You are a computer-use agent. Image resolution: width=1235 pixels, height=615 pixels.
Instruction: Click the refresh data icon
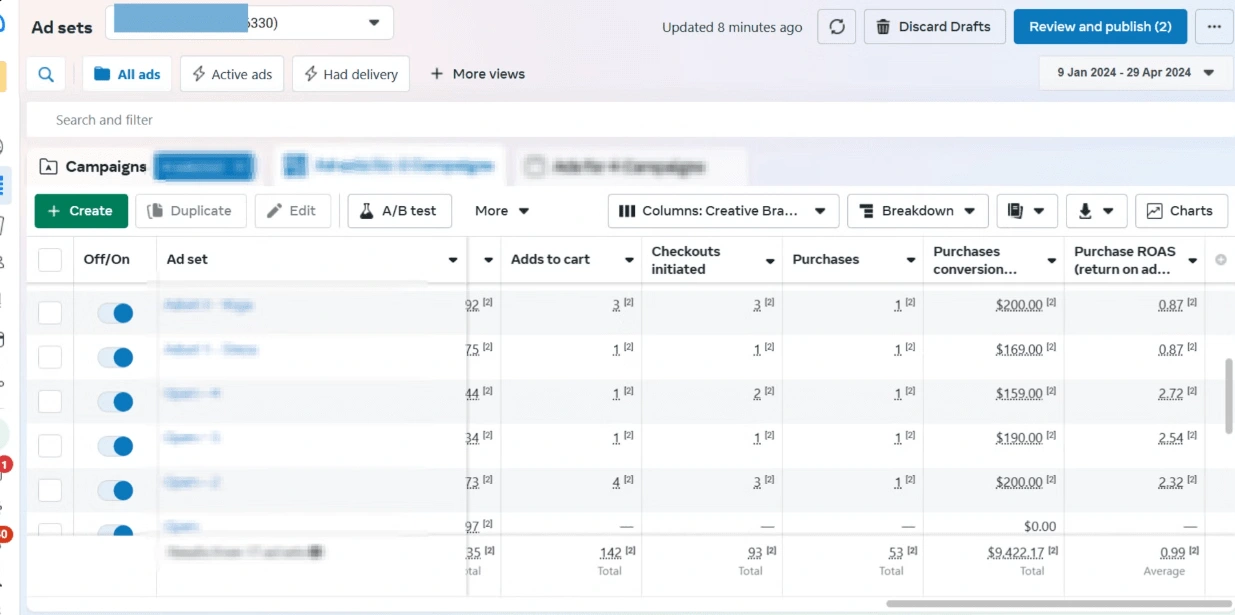(x=836, y=27)
